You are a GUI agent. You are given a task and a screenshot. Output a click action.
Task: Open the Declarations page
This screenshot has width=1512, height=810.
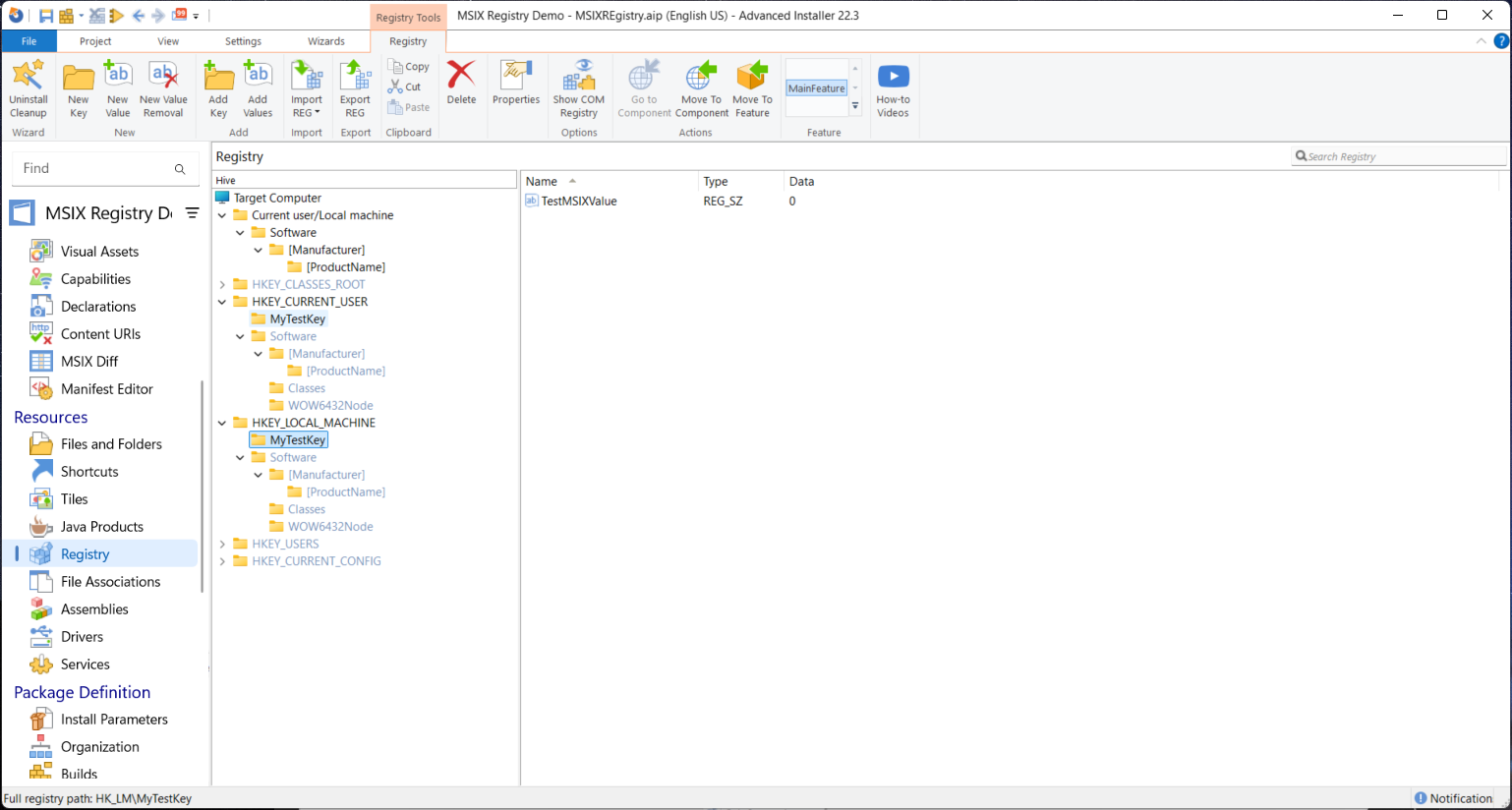coord(98,307)
